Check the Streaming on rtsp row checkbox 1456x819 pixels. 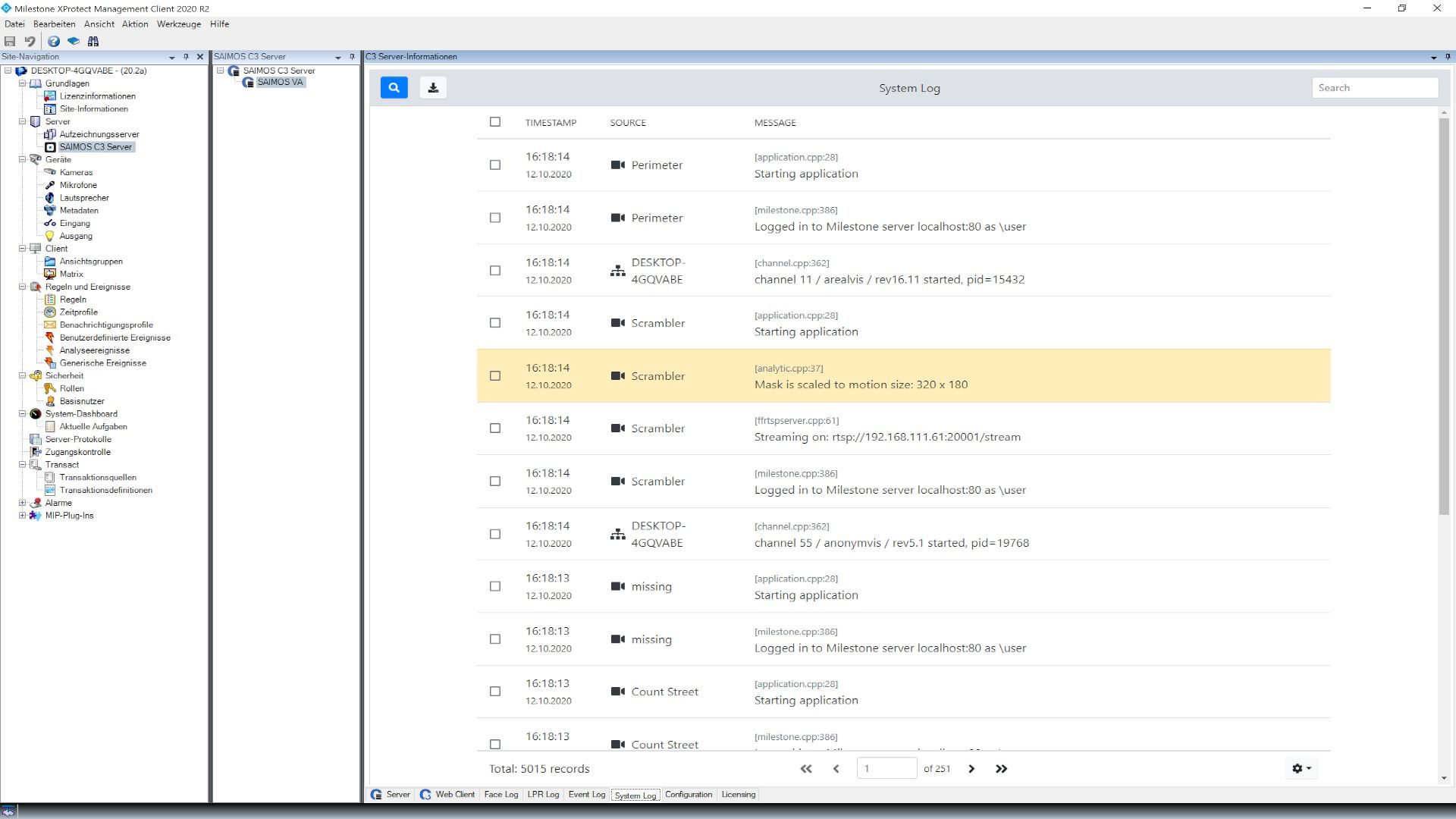point(495,428)
